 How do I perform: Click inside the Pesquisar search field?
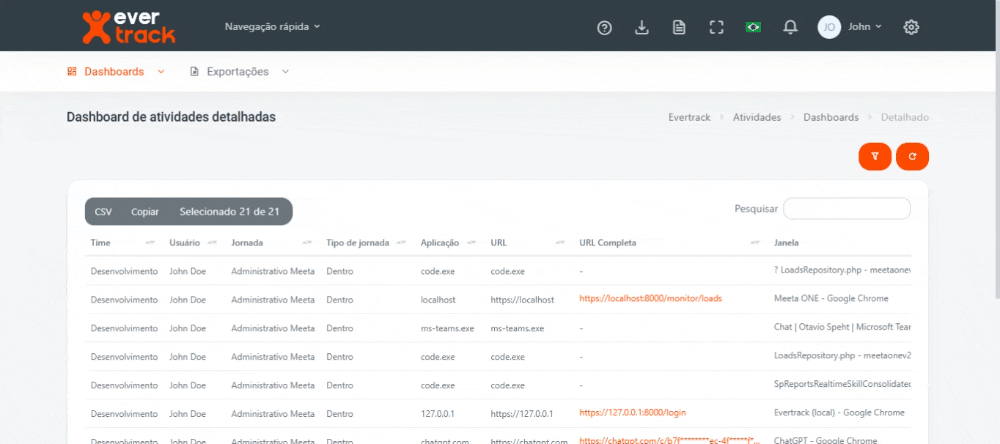click(846, 209)
